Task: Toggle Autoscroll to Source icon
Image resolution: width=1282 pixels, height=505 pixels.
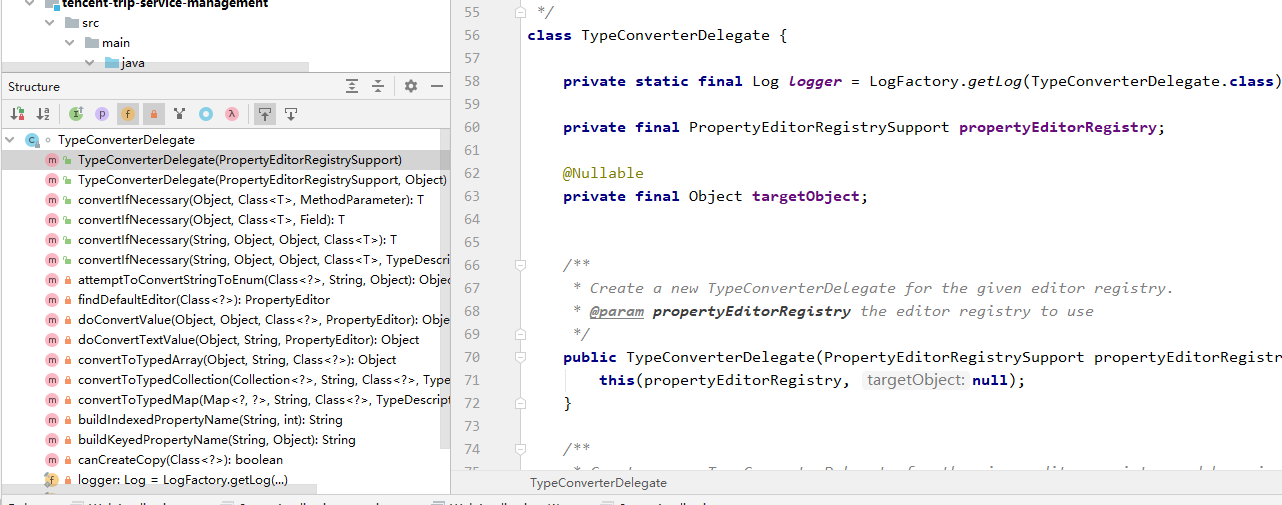Action: [x=264, y=114]
